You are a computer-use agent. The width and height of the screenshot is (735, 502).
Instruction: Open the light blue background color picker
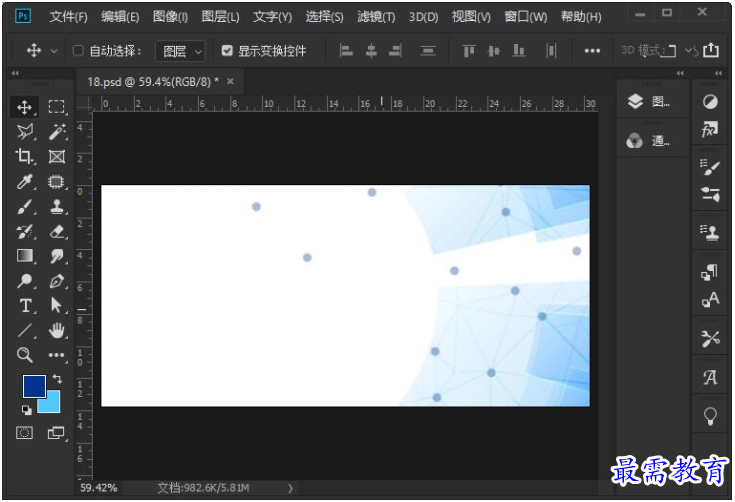52,404
